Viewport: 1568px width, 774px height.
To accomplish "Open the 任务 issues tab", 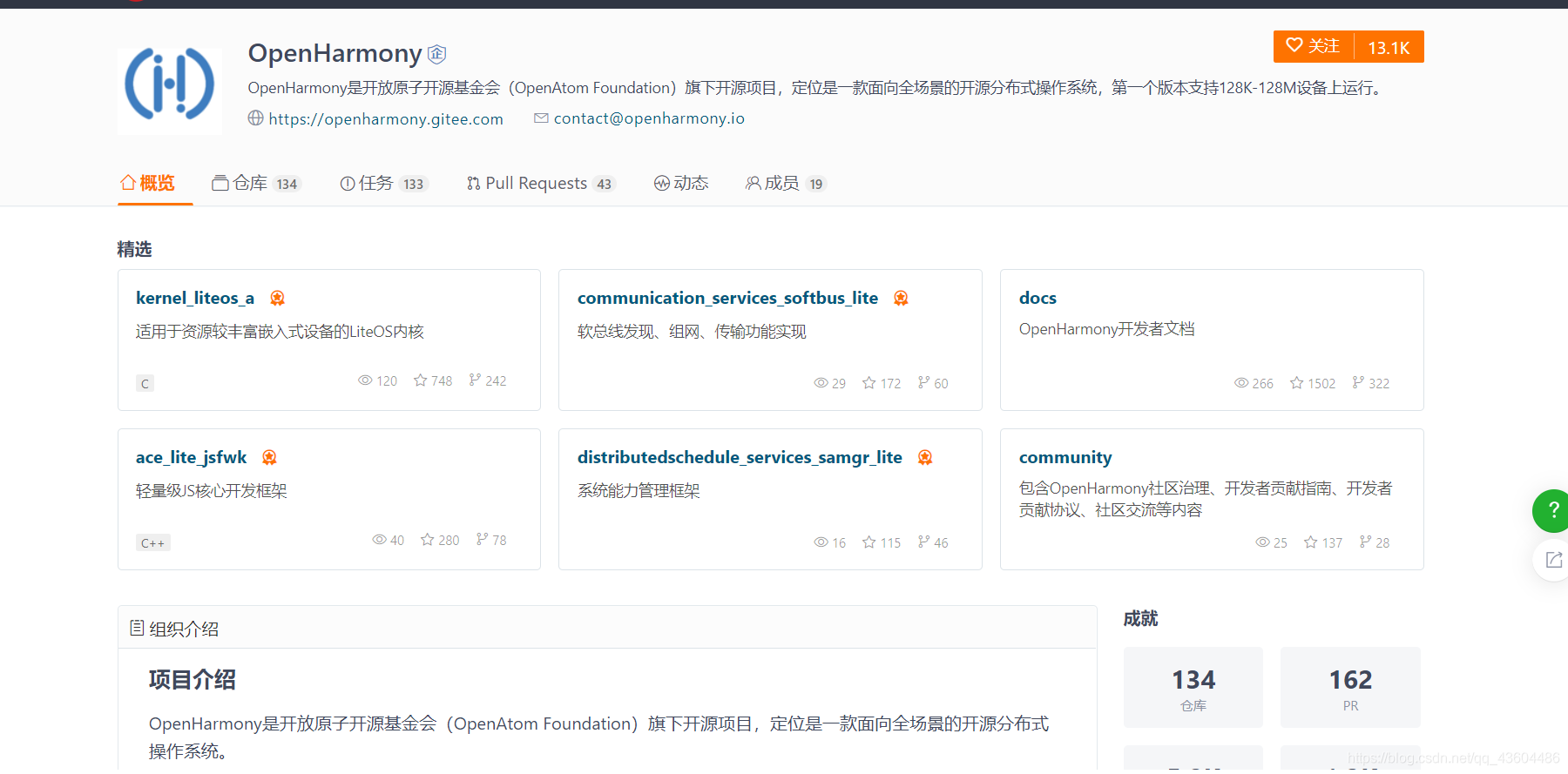I will coord(383,183).
